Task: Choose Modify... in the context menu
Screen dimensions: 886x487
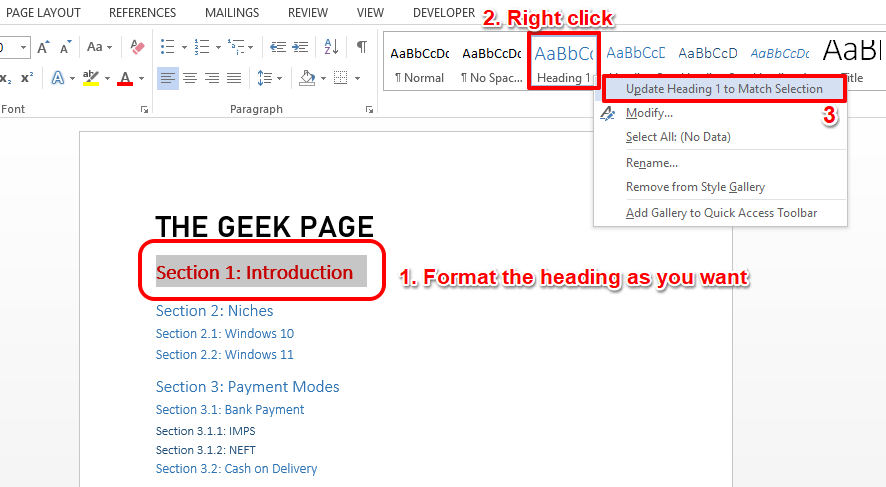Action: tap(649, 113)
